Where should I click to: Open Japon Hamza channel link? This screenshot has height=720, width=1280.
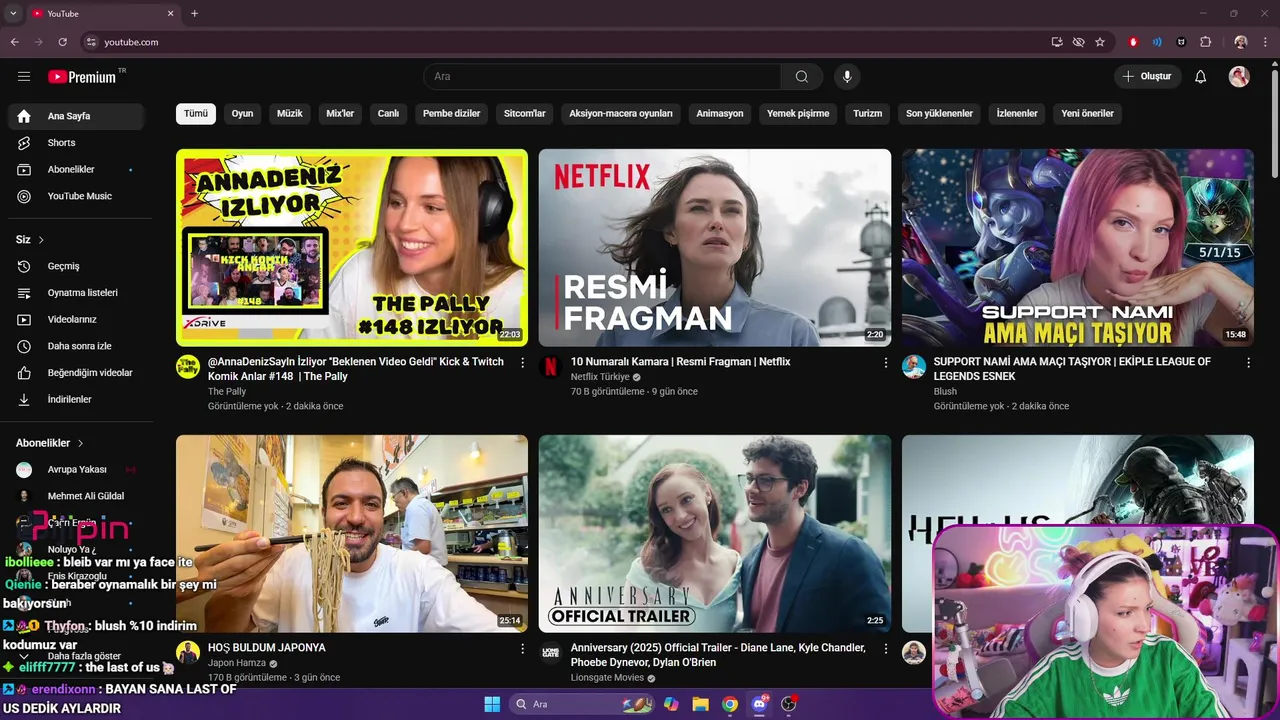(x=236, y=663)
